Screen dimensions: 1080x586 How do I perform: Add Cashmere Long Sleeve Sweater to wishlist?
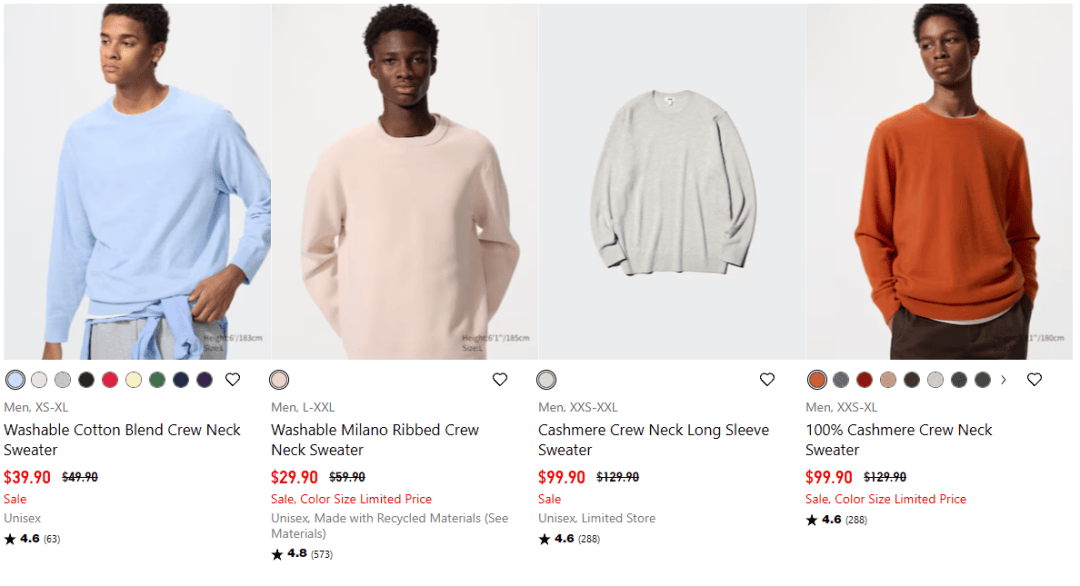coord(767,379)
